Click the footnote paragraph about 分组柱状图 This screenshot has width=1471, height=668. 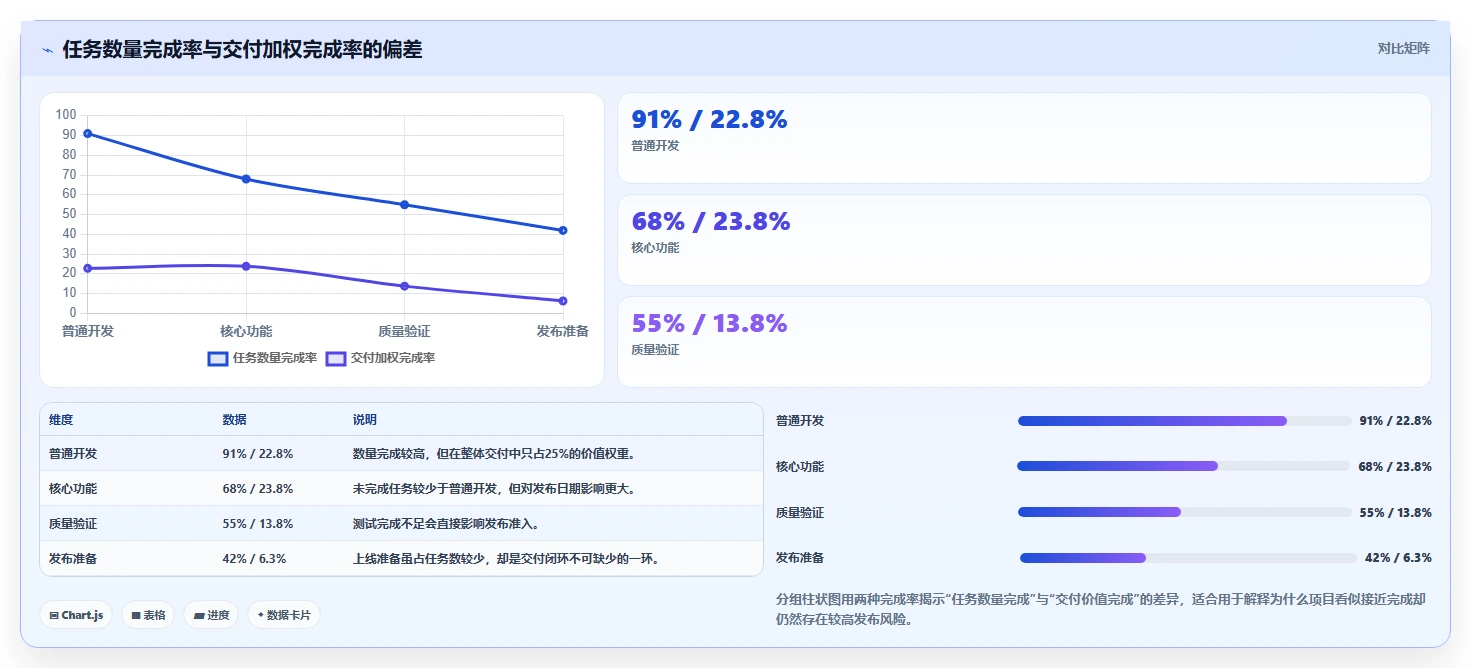point(1101,609)
